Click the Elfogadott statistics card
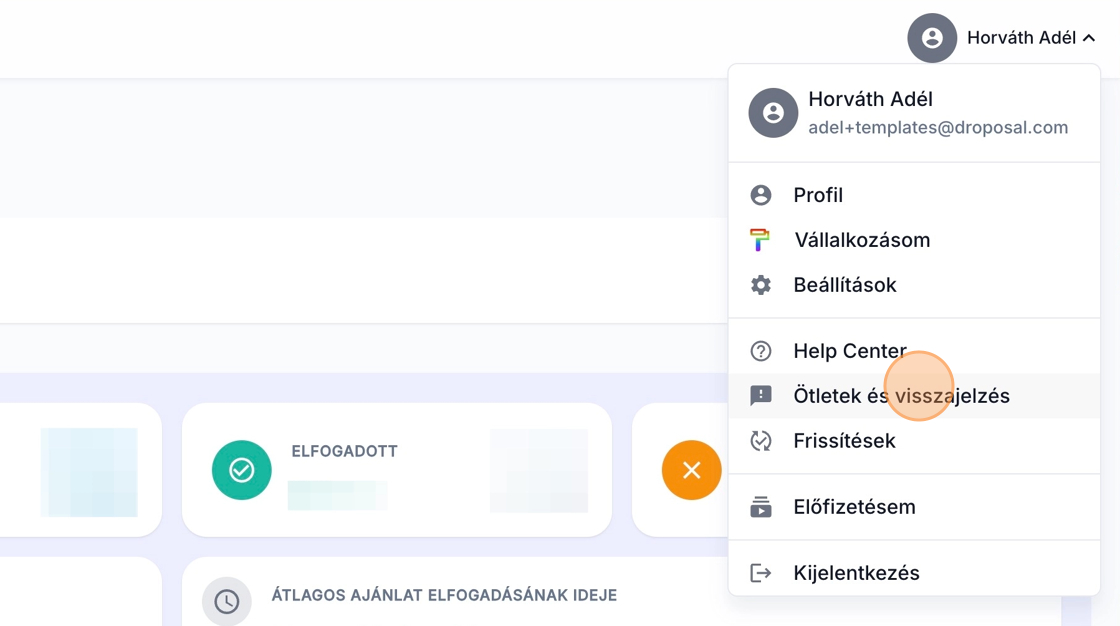The image size is (1120, 626). pos(396,470)
